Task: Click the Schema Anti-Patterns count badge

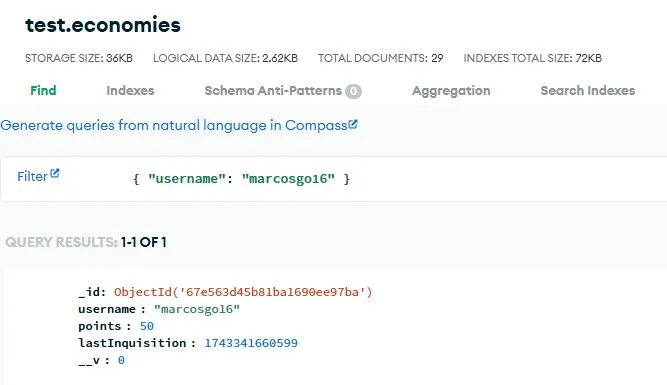Action: (x=353, y=91)
